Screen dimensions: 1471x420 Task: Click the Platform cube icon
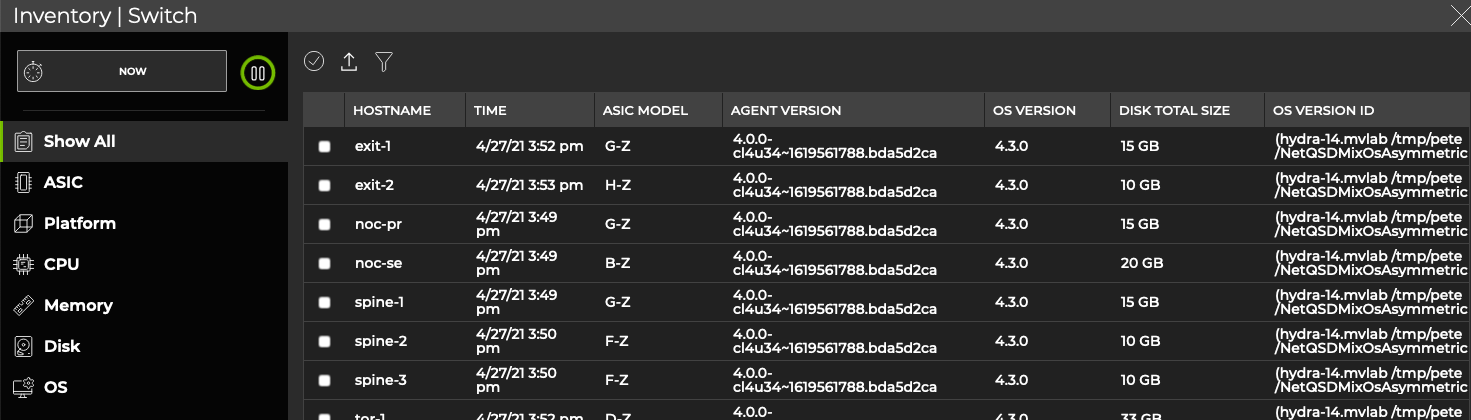23,223
